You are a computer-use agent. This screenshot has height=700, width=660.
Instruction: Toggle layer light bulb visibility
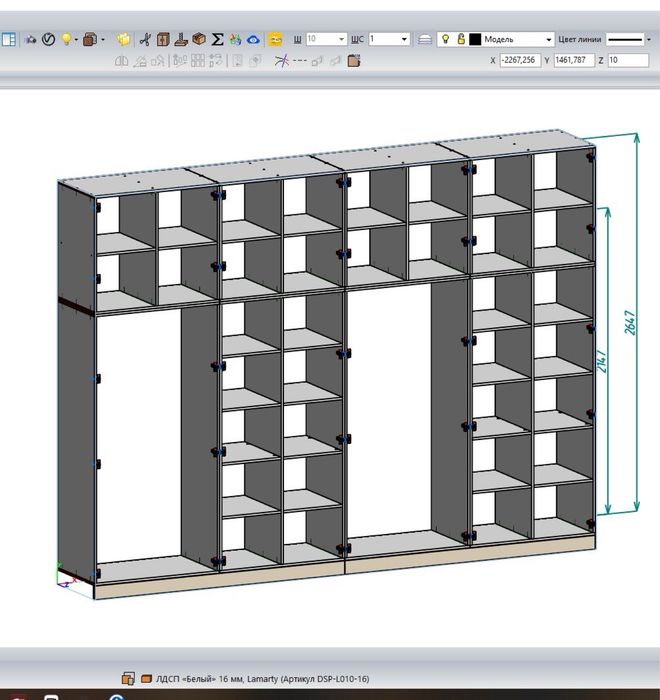445,39
